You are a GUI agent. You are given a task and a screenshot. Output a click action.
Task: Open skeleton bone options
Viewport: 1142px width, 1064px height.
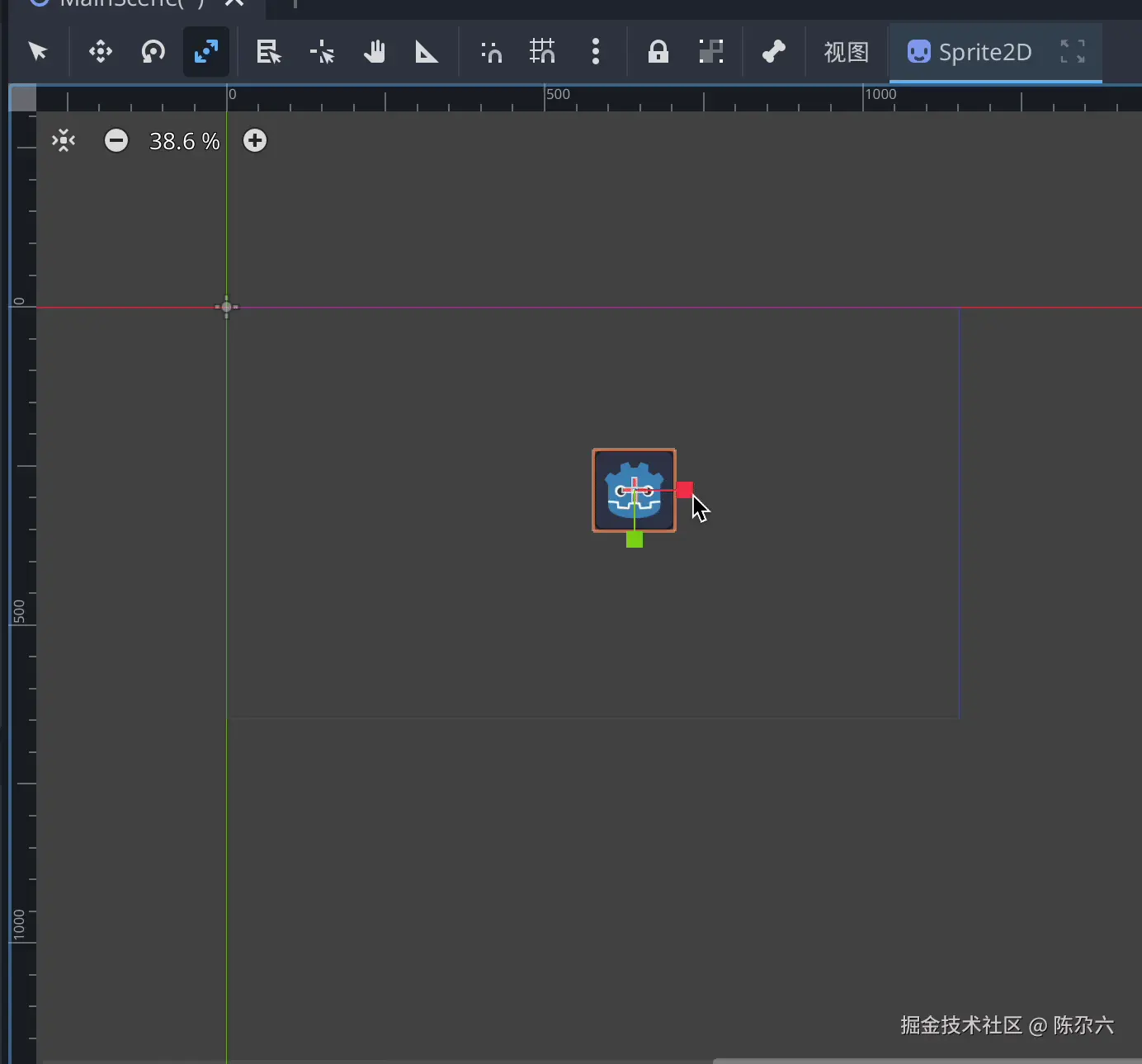(773, 52)
